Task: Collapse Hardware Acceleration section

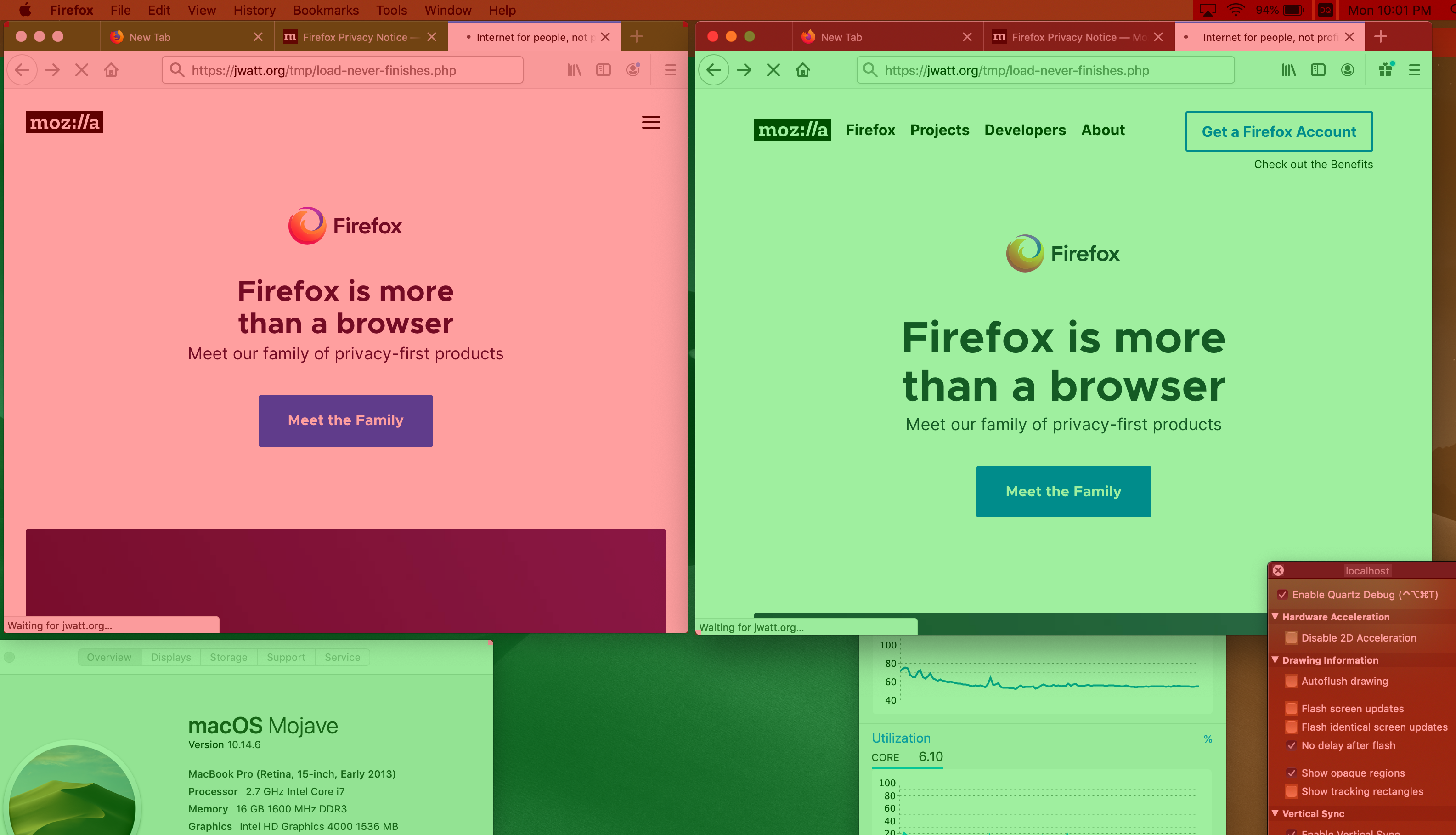Action: coord(1275,617)
